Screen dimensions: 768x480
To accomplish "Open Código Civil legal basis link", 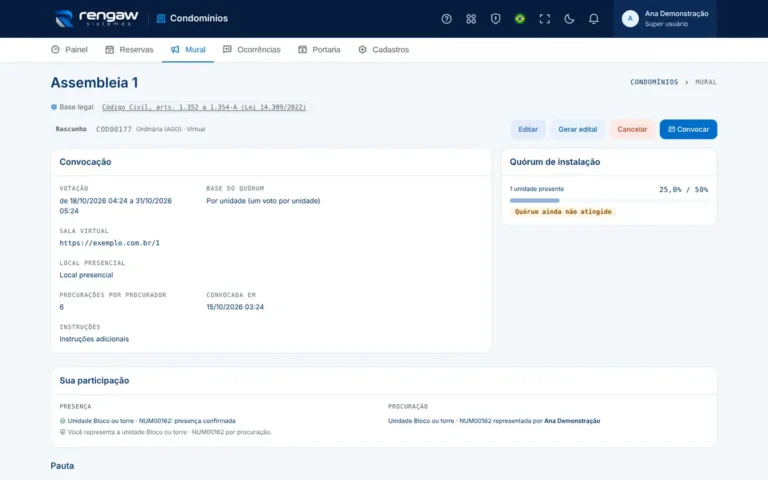I will [x=204, y=107].
